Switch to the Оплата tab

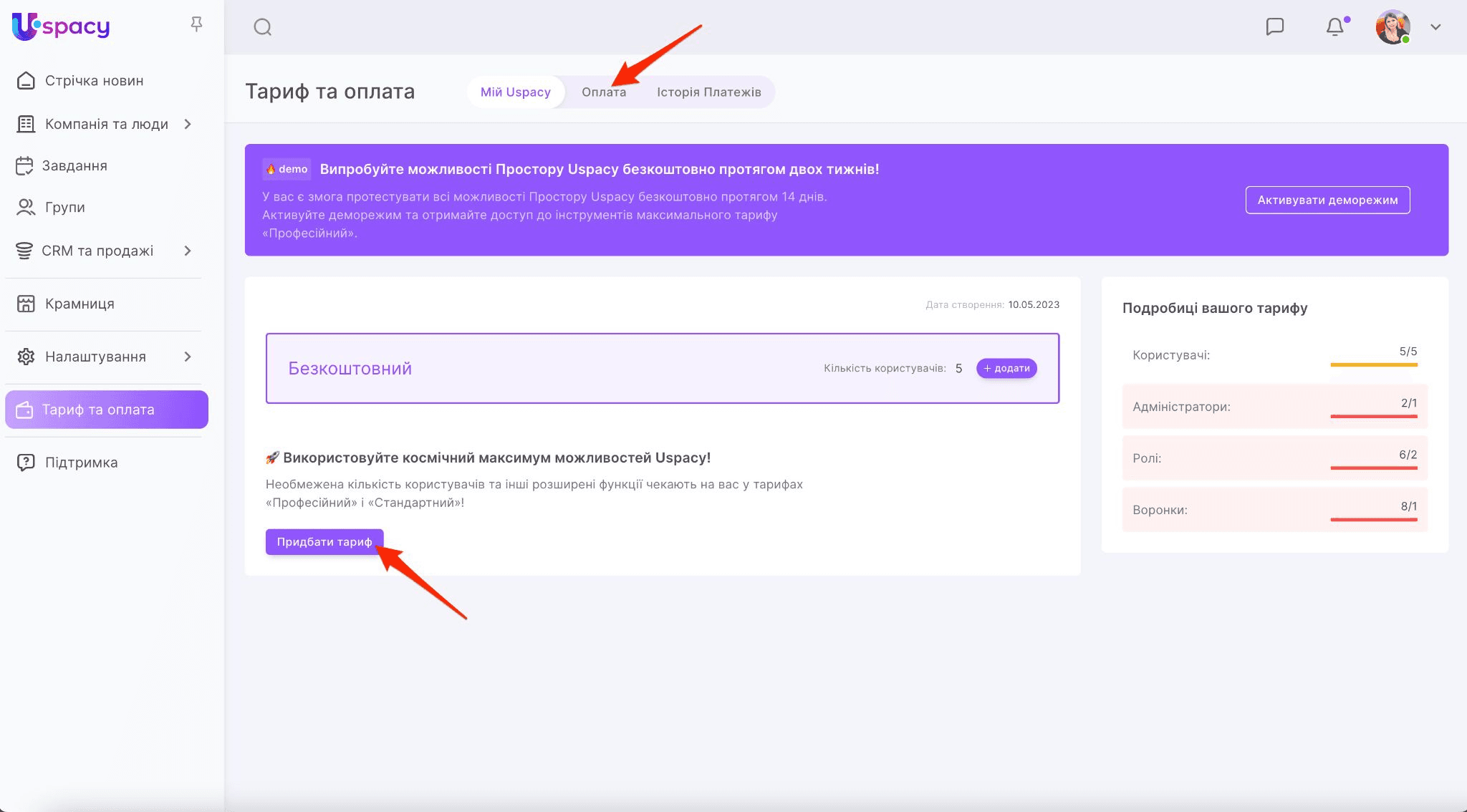603,92
